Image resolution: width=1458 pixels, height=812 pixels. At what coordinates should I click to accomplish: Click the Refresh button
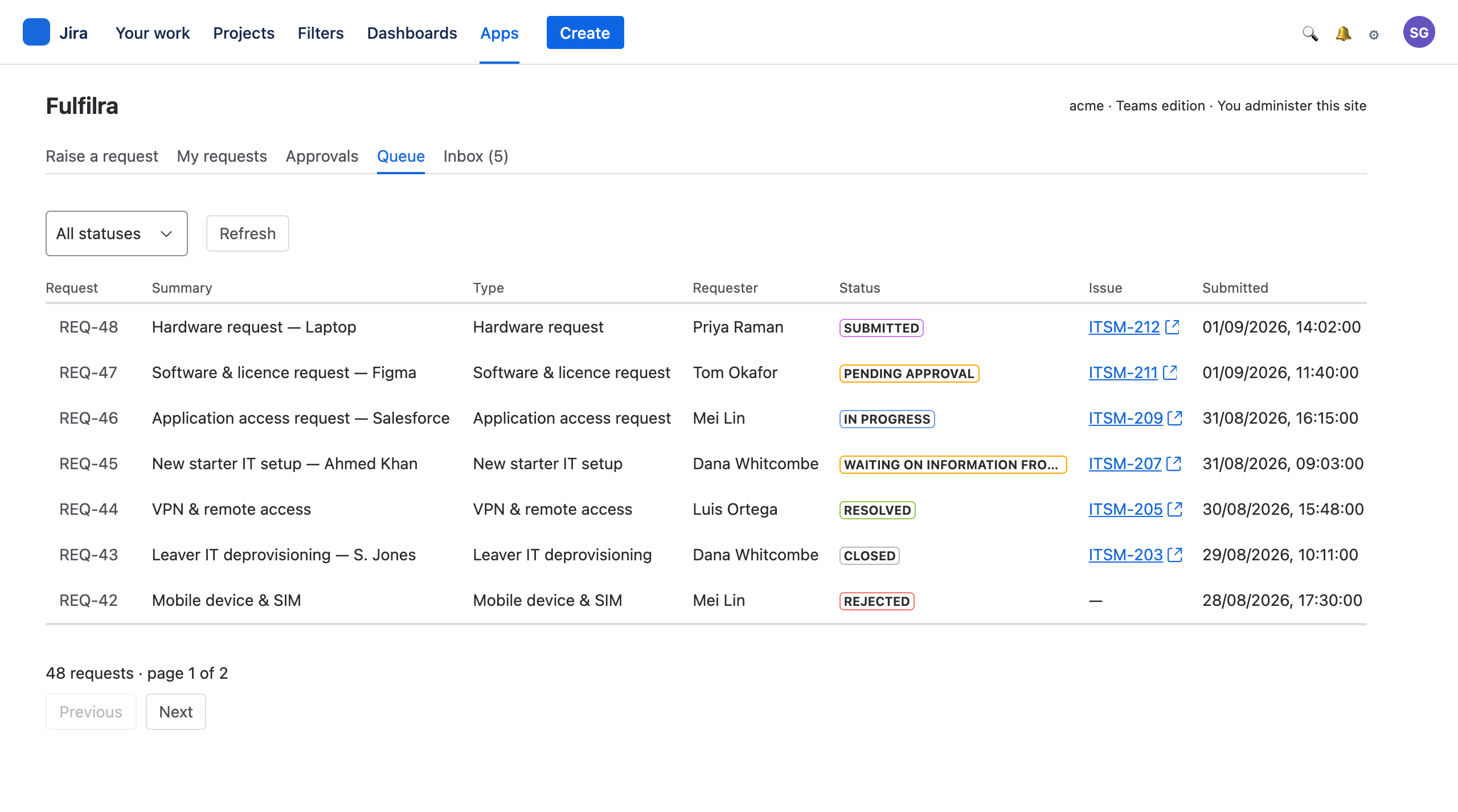[248, 233]
